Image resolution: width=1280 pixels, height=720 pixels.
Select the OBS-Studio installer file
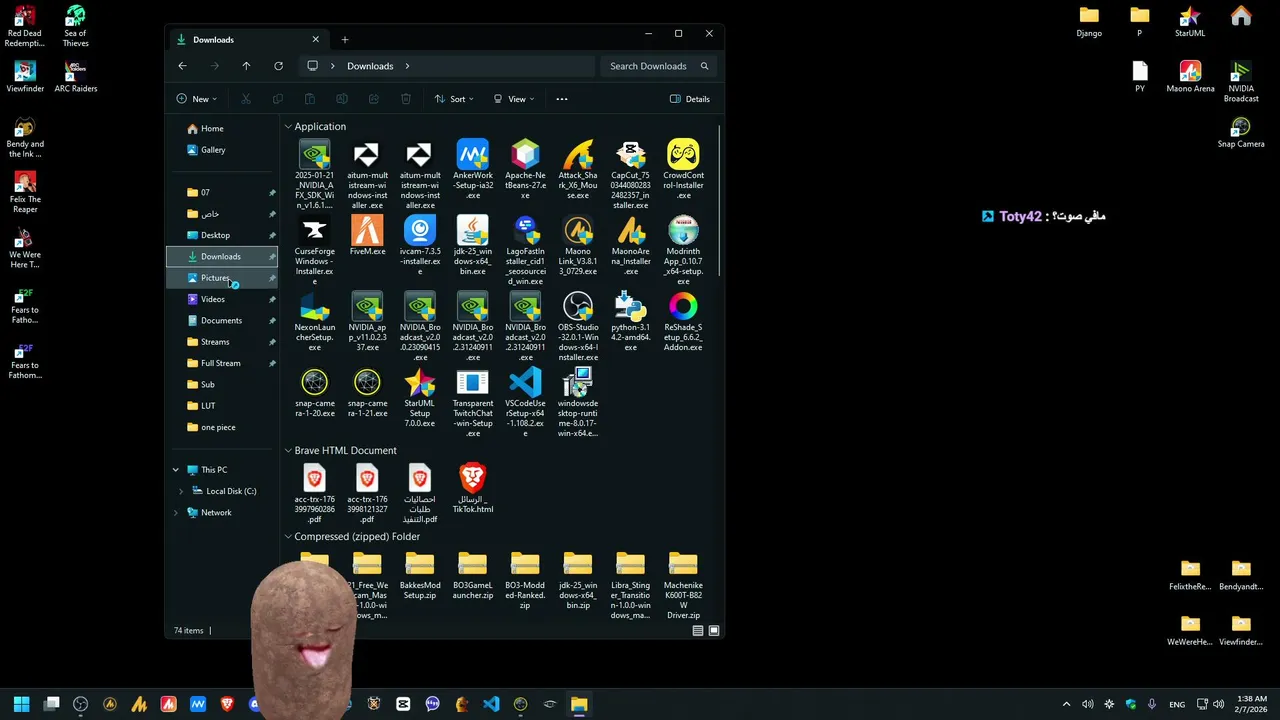tap(578, 326)
